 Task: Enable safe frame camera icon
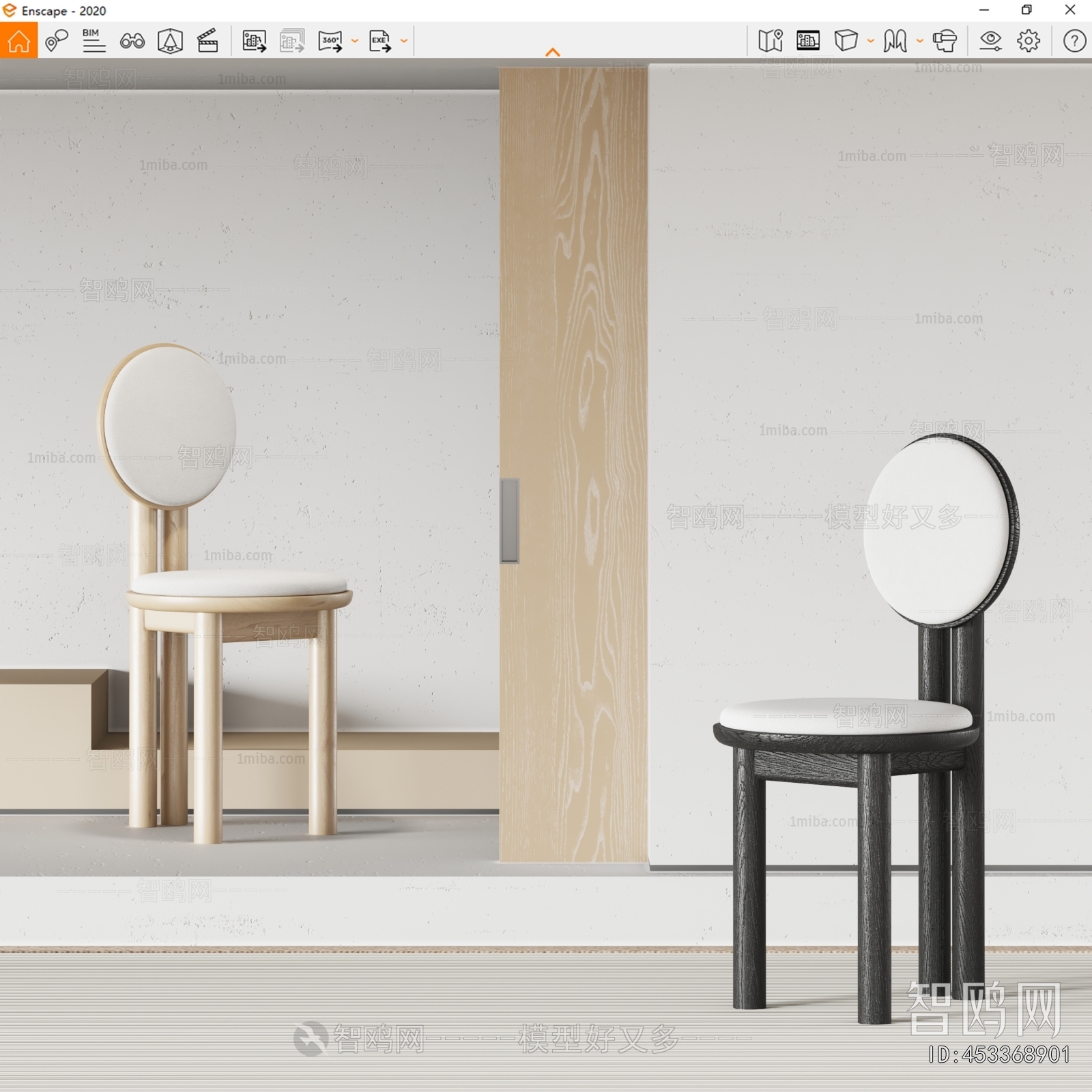[170, 41]
